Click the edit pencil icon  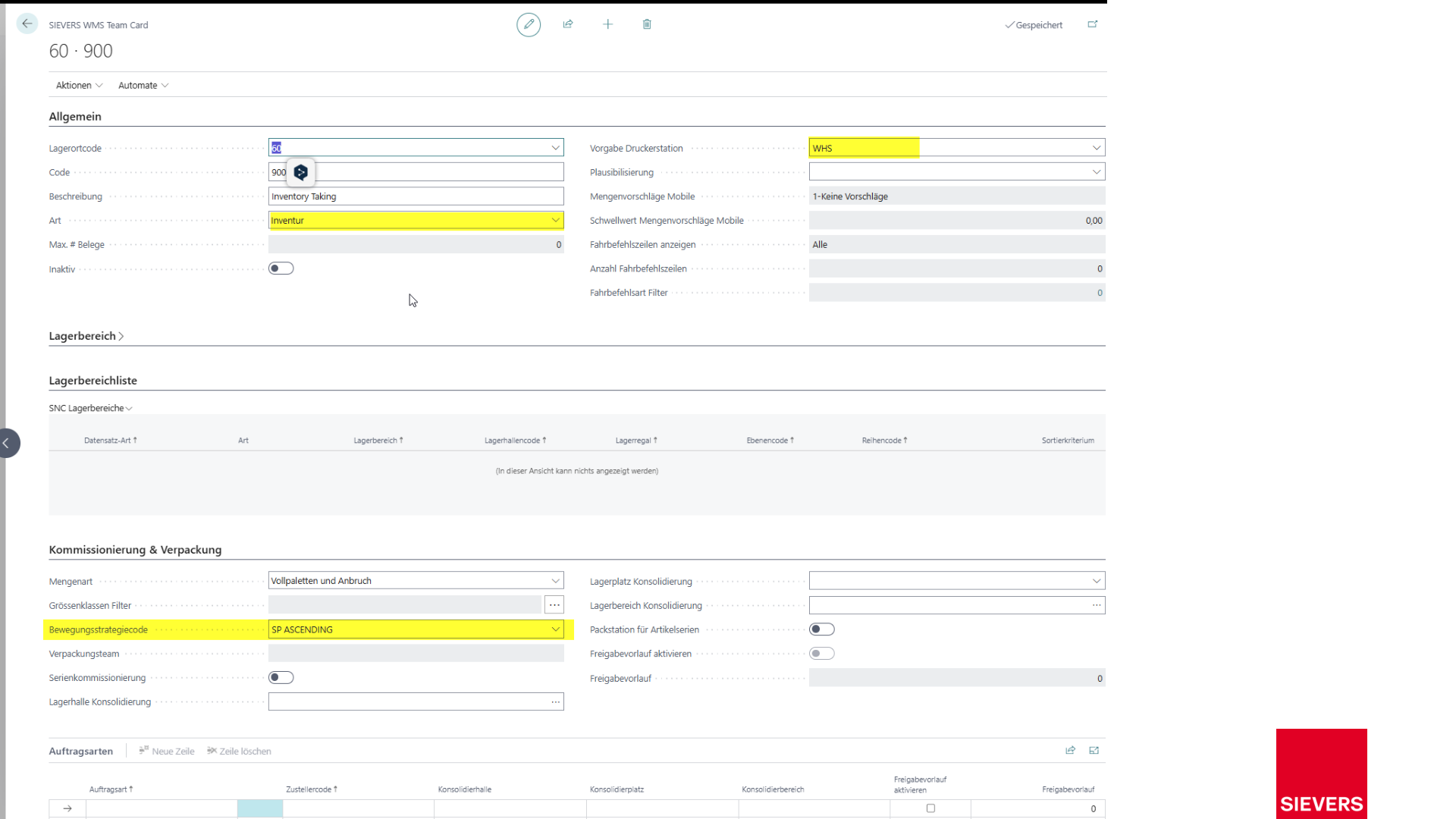point(529,24)
